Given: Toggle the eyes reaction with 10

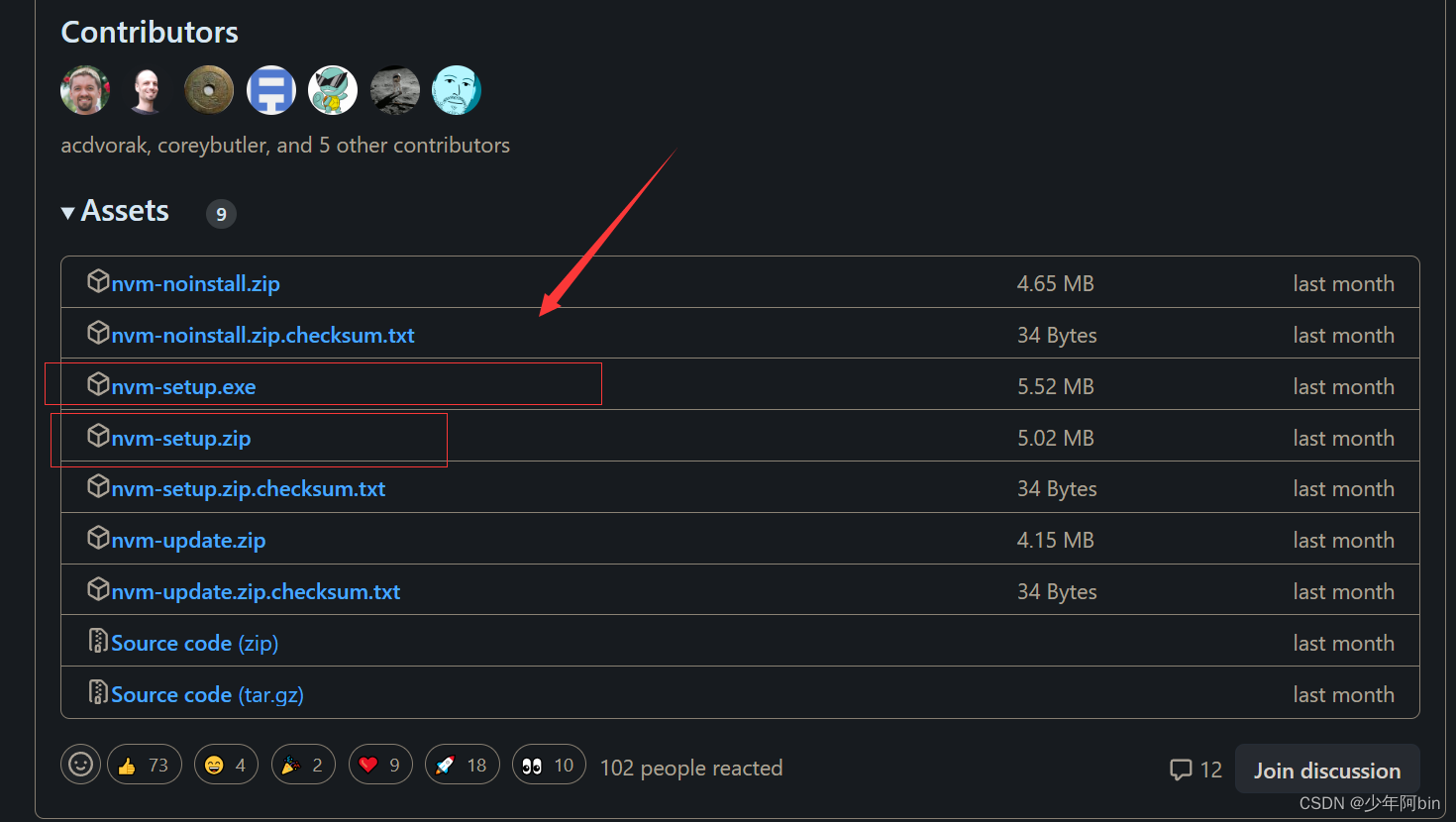Looking at the screenshot, I should point(549,765).
